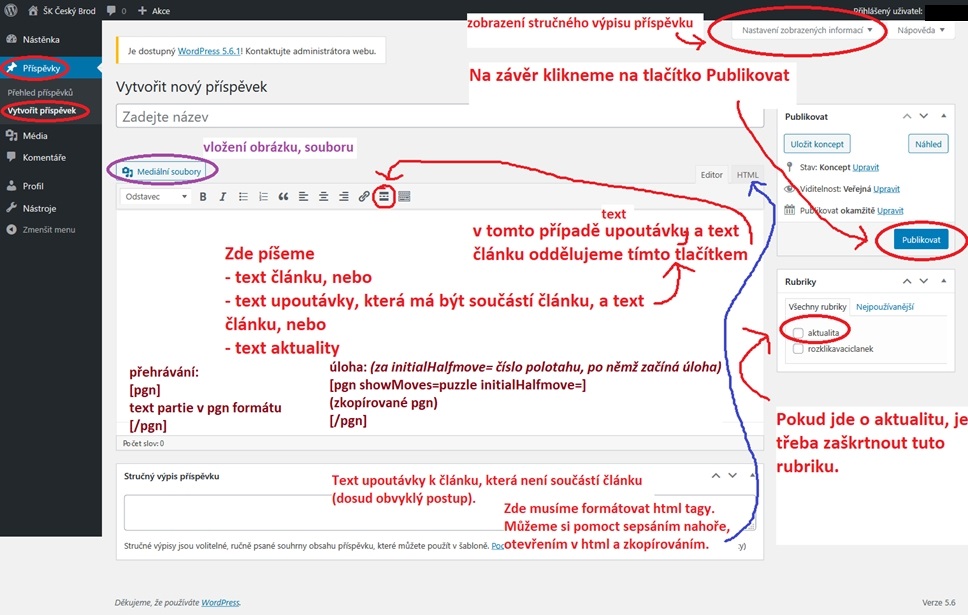
Task: Click the Verze 5.6 footer text
Action: 938,603
